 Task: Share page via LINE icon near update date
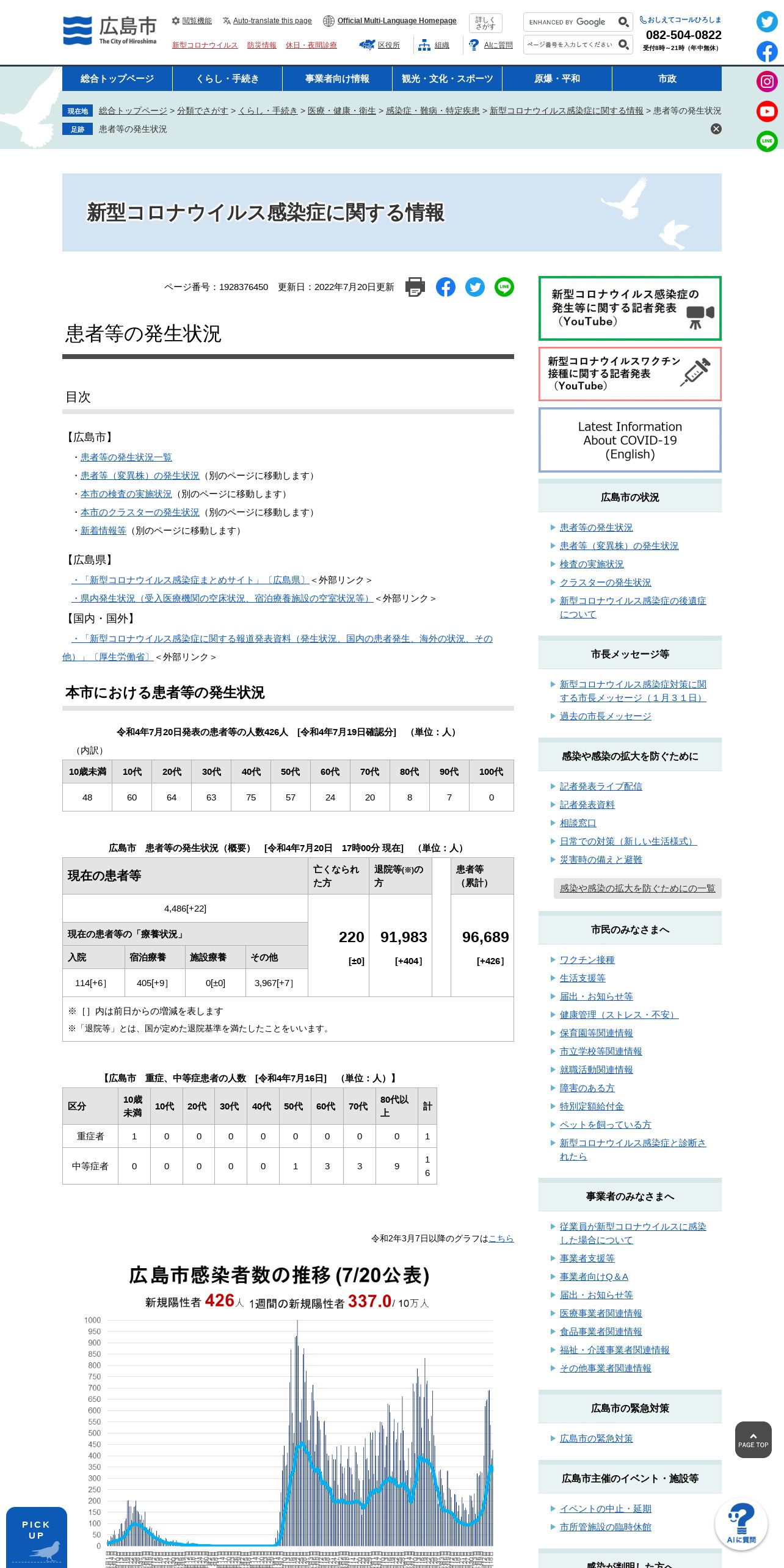tap(504, 287)
